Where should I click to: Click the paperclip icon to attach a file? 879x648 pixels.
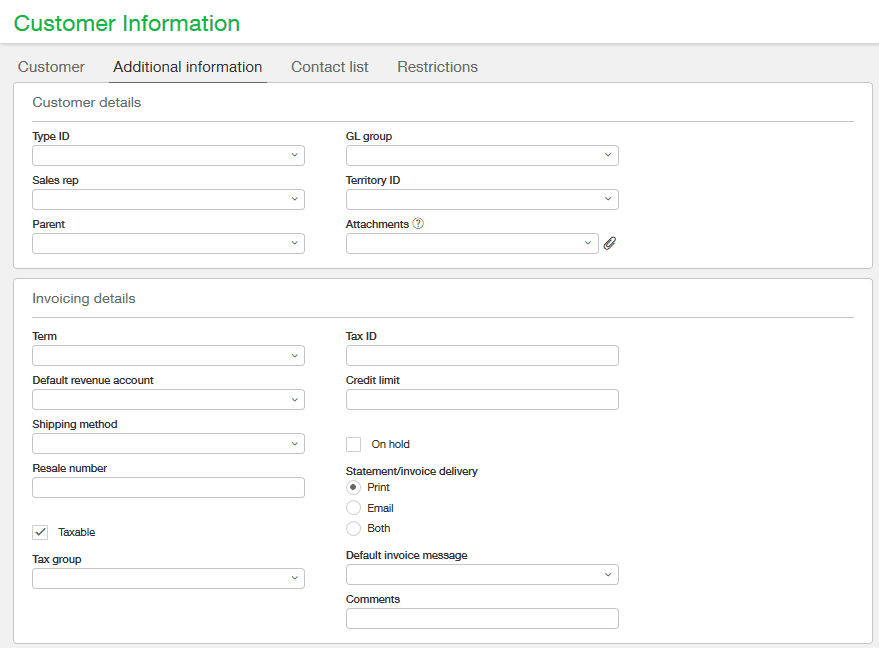tap(610, 242)
